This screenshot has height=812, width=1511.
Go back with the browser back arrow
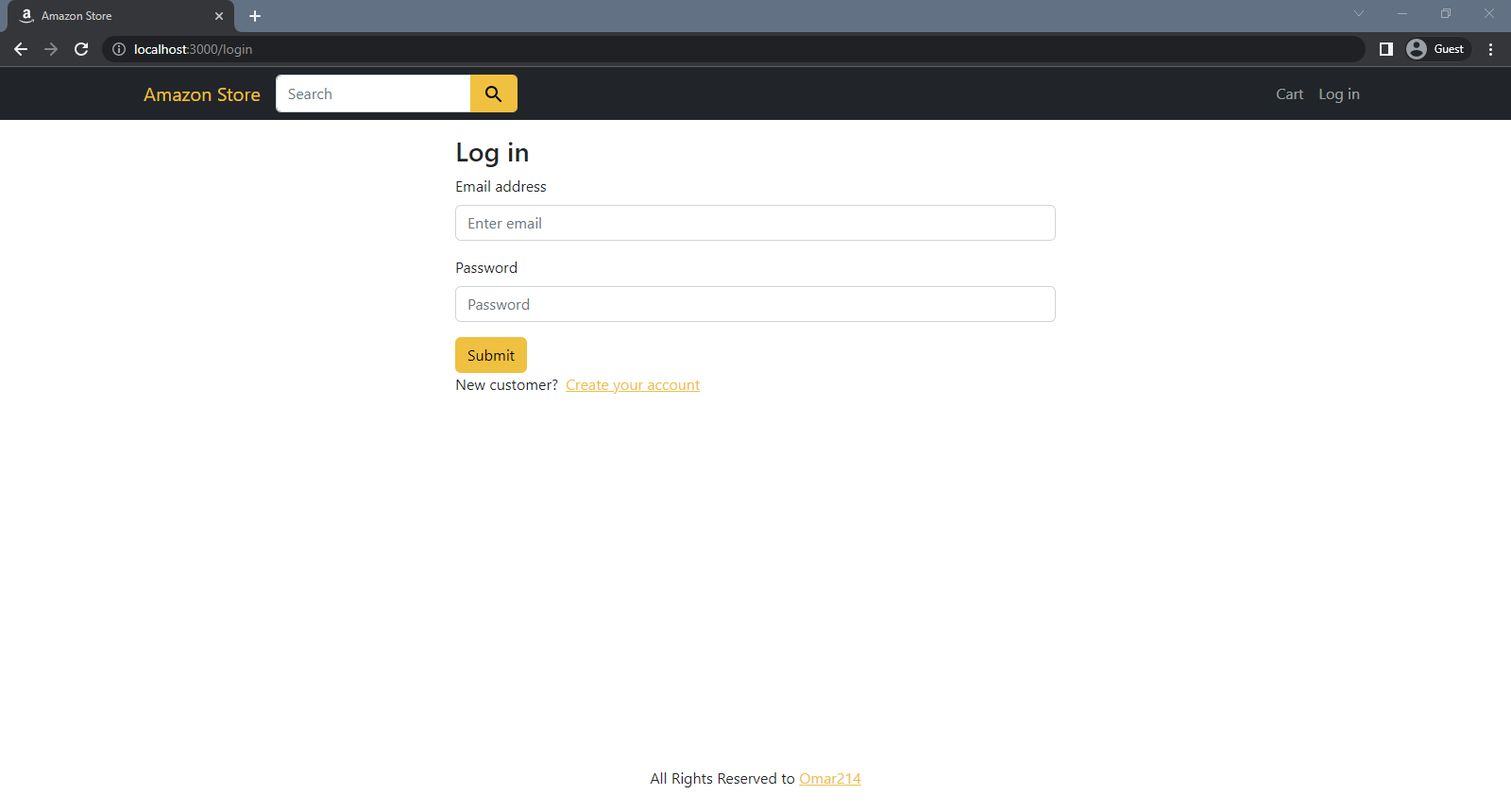point(21,49)
